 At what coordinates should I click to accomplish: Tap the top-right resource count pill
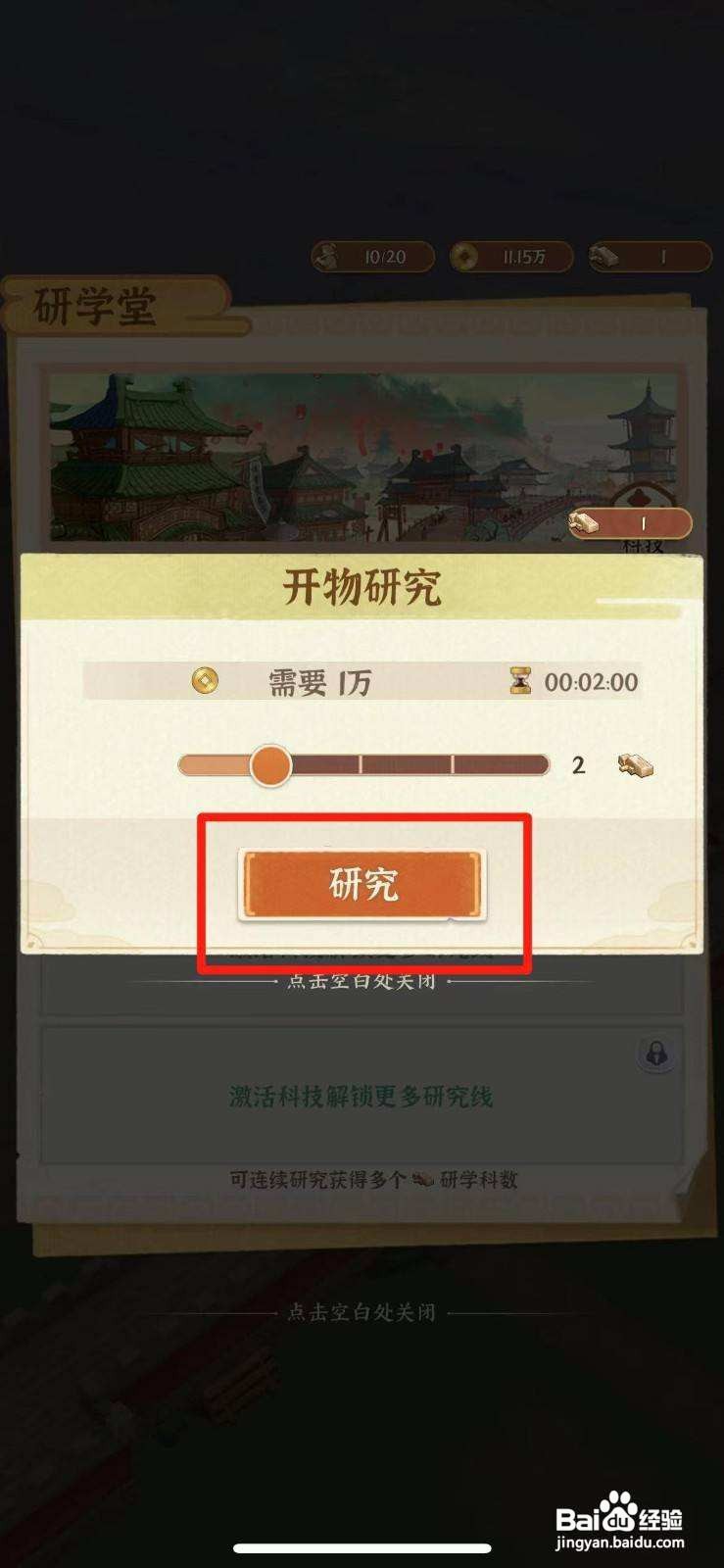coord(650,257)
